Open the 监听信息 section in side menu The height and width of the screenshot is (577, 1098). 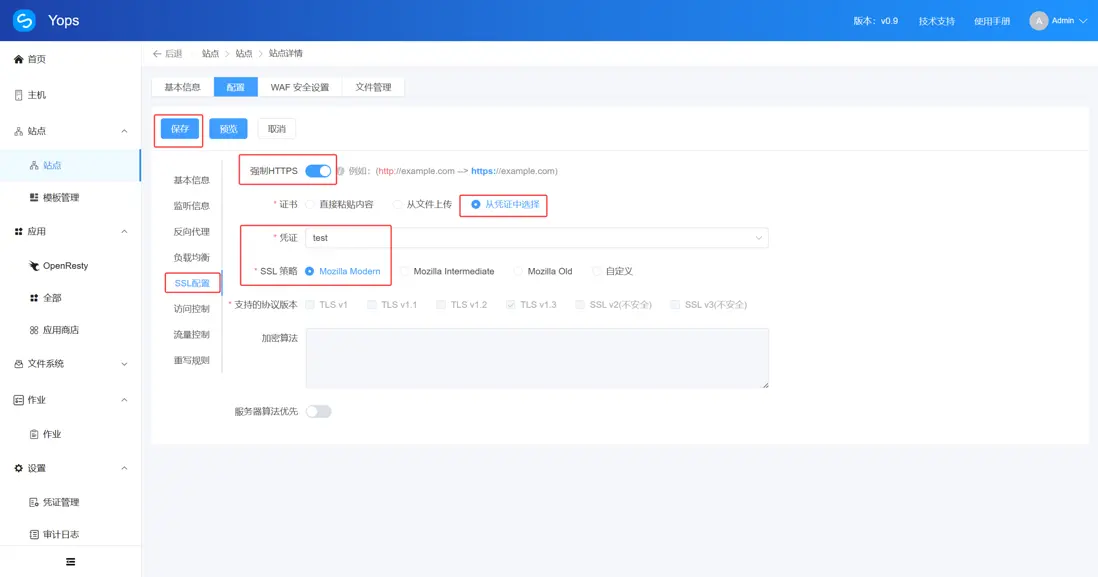point(191,206)
